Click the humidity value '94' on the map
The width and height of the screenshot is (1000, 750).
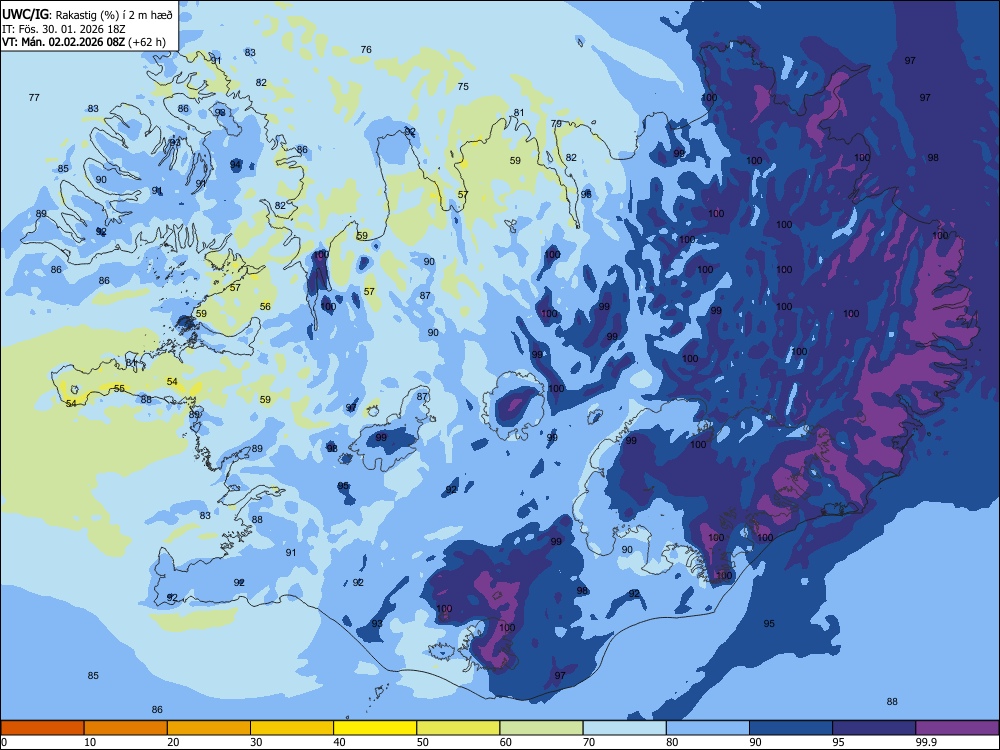point(235,165)
